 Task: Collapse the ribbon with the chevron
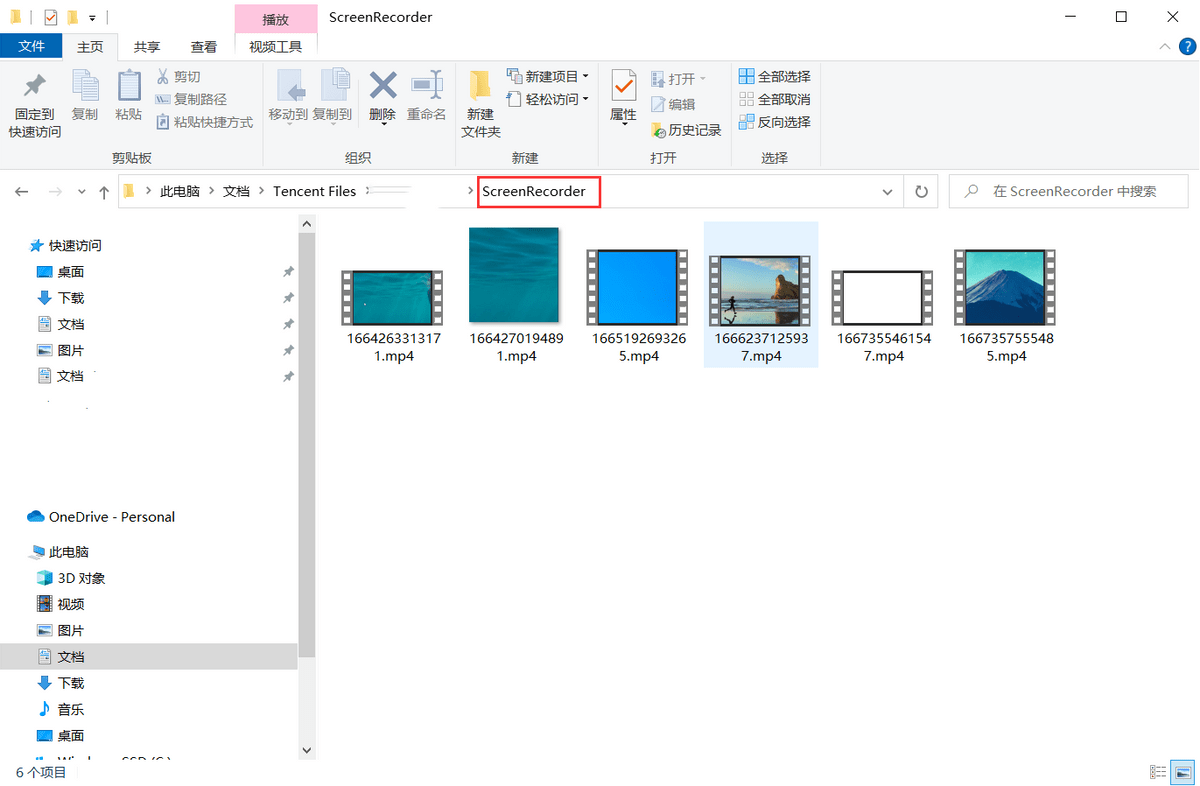click(1165, 47)
